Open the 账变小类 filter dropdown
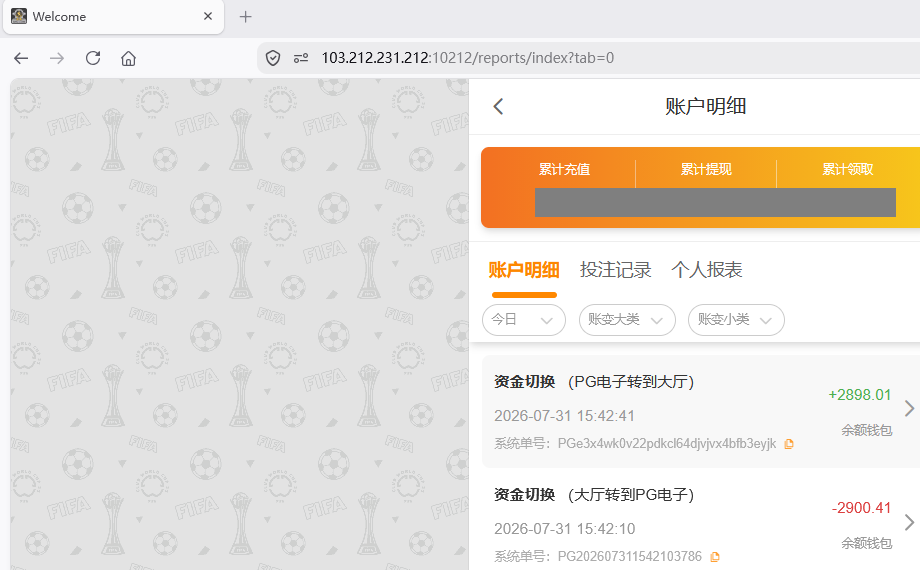 click(x=736, y=320)
